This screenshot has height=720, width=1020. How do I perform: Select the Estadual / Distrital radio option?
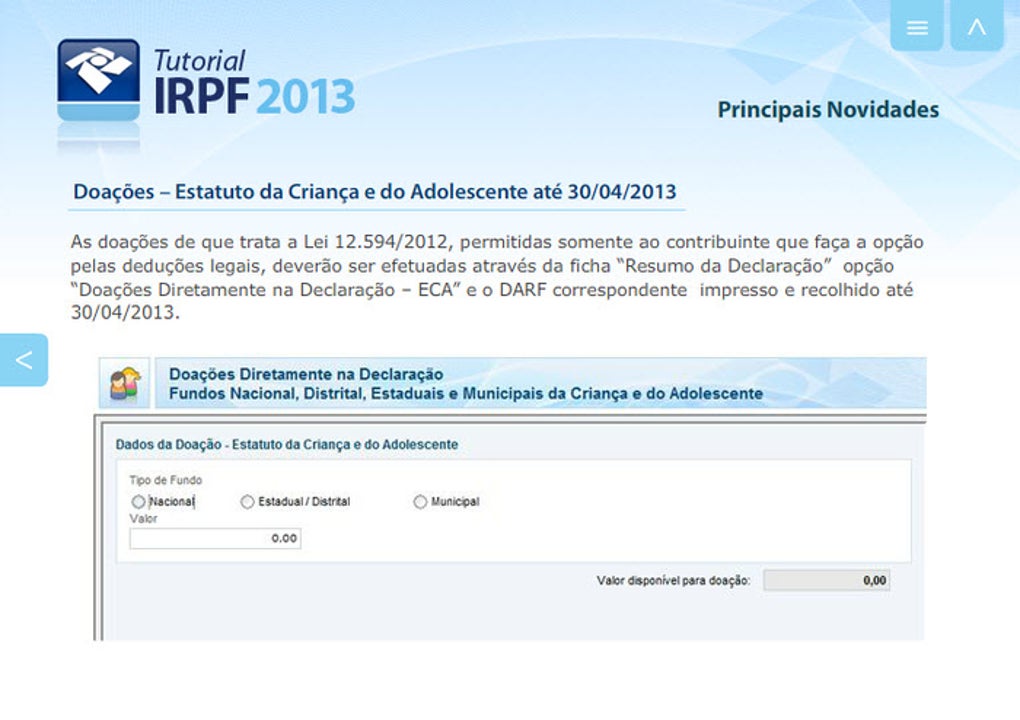pyautogui.click(x=247, y=501)
